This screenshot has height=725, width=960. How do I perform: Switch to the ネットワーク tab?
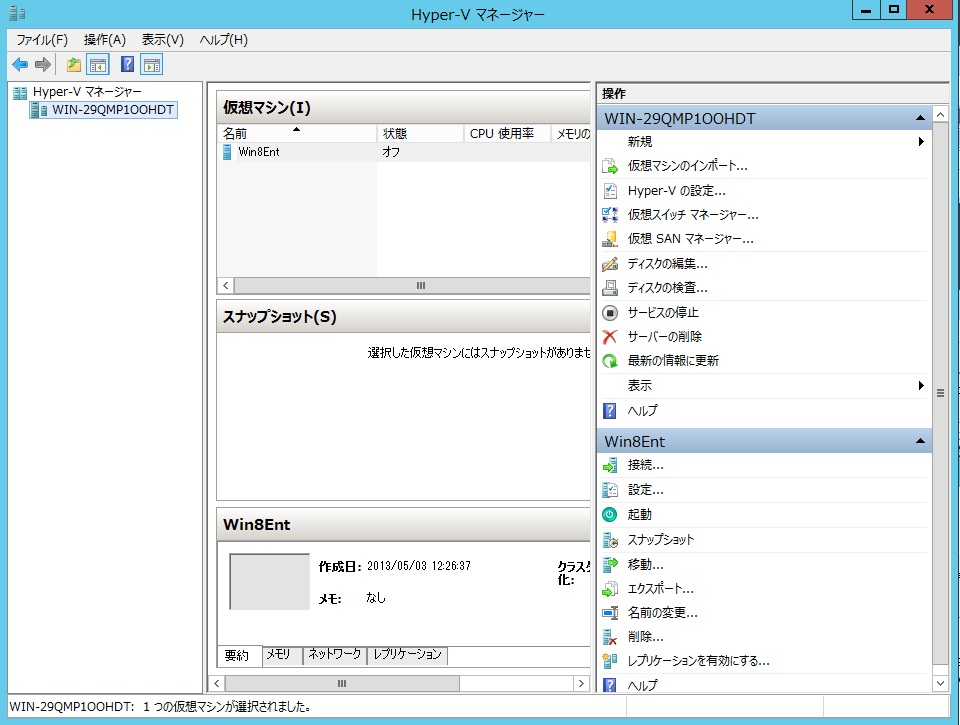coord(334,654)
